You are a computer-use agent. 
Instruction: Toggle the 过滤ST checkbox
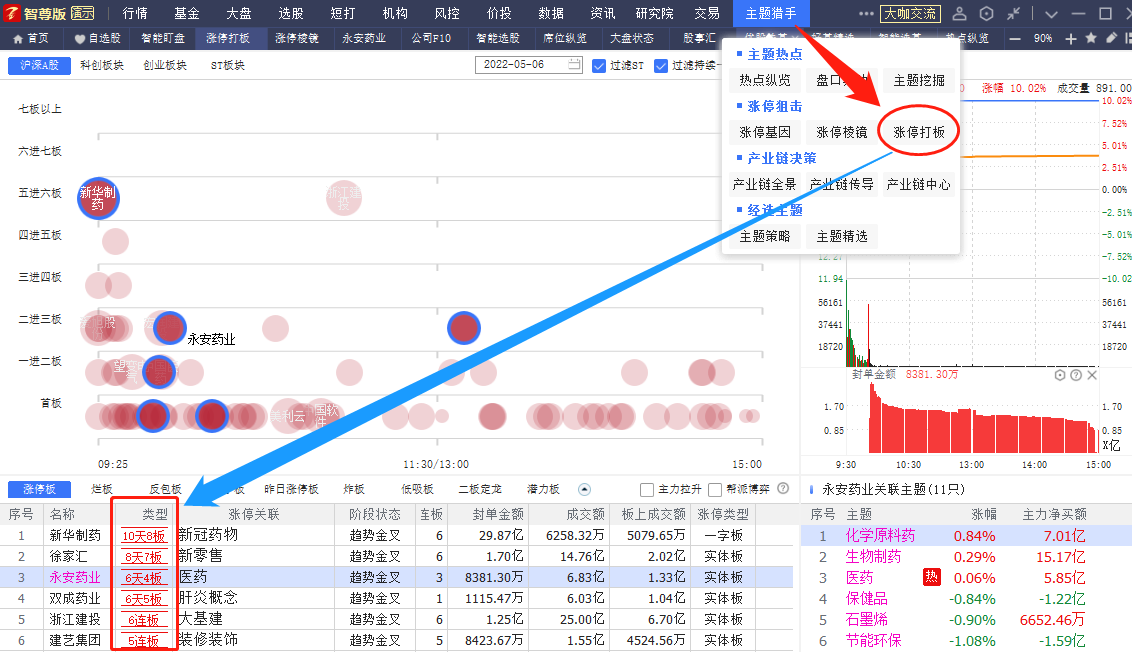point(598,66)
